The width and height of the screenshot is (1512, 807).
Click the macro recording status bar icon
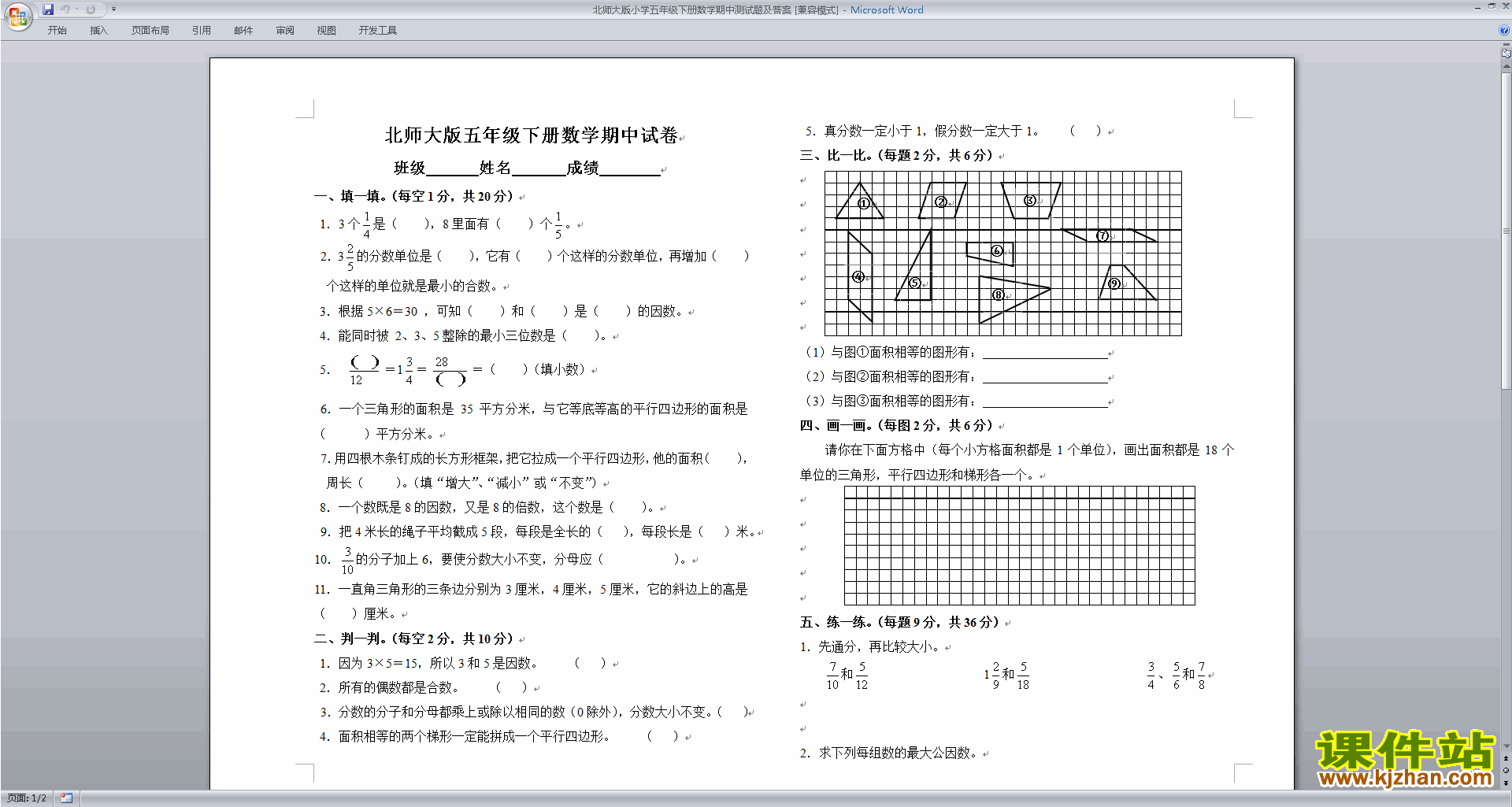pyautogui.click(x=67, y=798)
